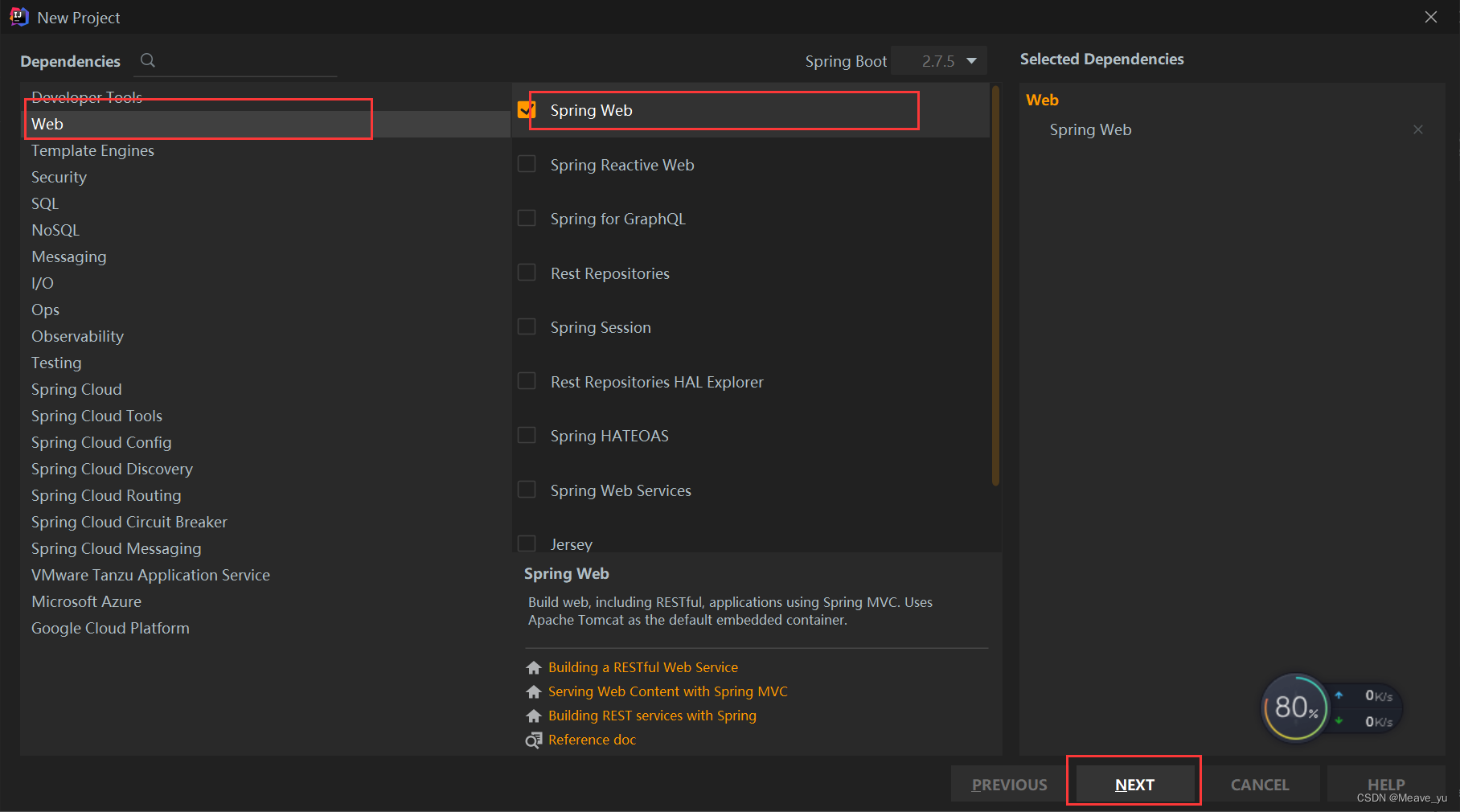Uncheck the Spring Web checkbox
Viewport: 1460px width, 812px height.
[x=527, y=110]
